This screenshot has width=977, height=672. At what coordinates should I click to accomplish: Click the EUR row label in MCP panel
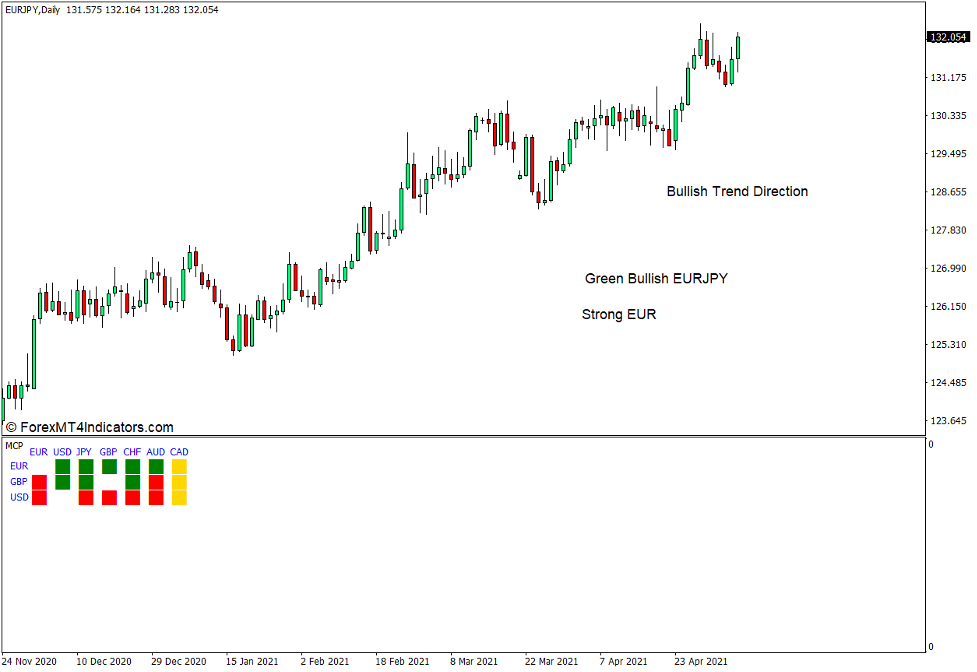click(x=18, y=466)
